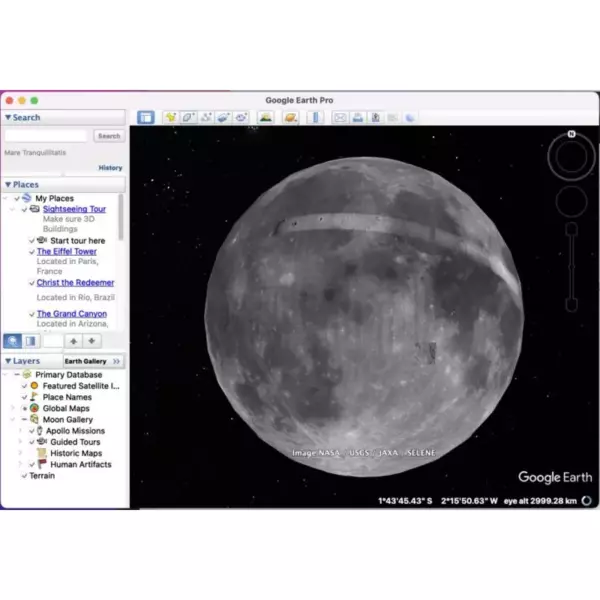600x600 pixels.
Task: Click the places split-panel view icon
Action: [31, 341]
